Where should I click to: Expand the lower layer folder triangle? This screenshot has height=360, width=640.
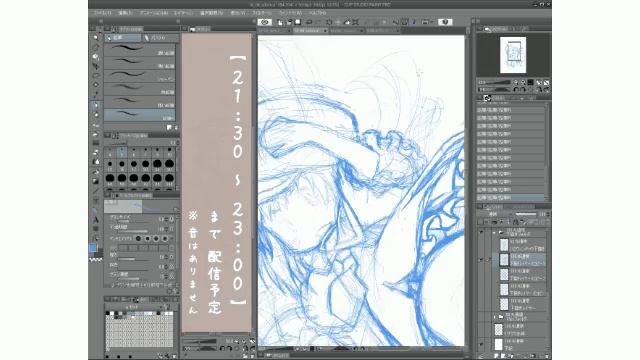[x=495, y=316]
